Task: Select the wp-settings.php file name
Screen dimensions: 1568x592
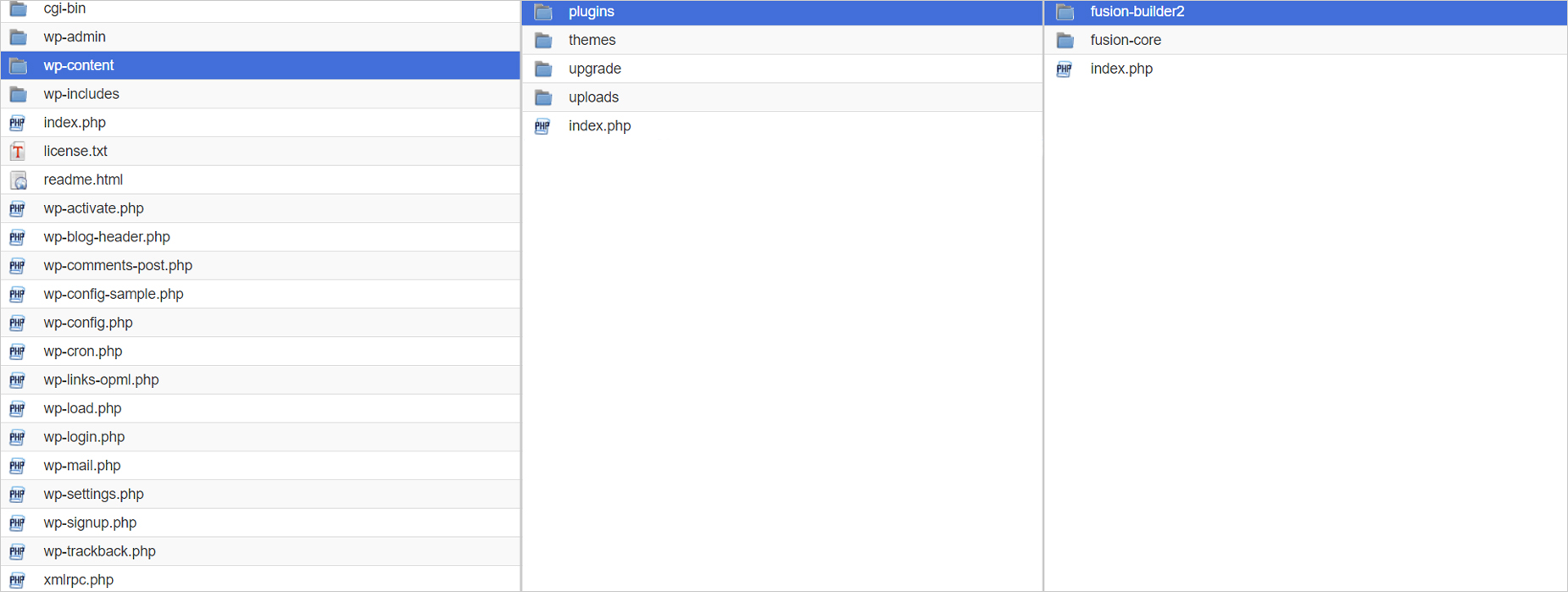Action: click(93, 495)
